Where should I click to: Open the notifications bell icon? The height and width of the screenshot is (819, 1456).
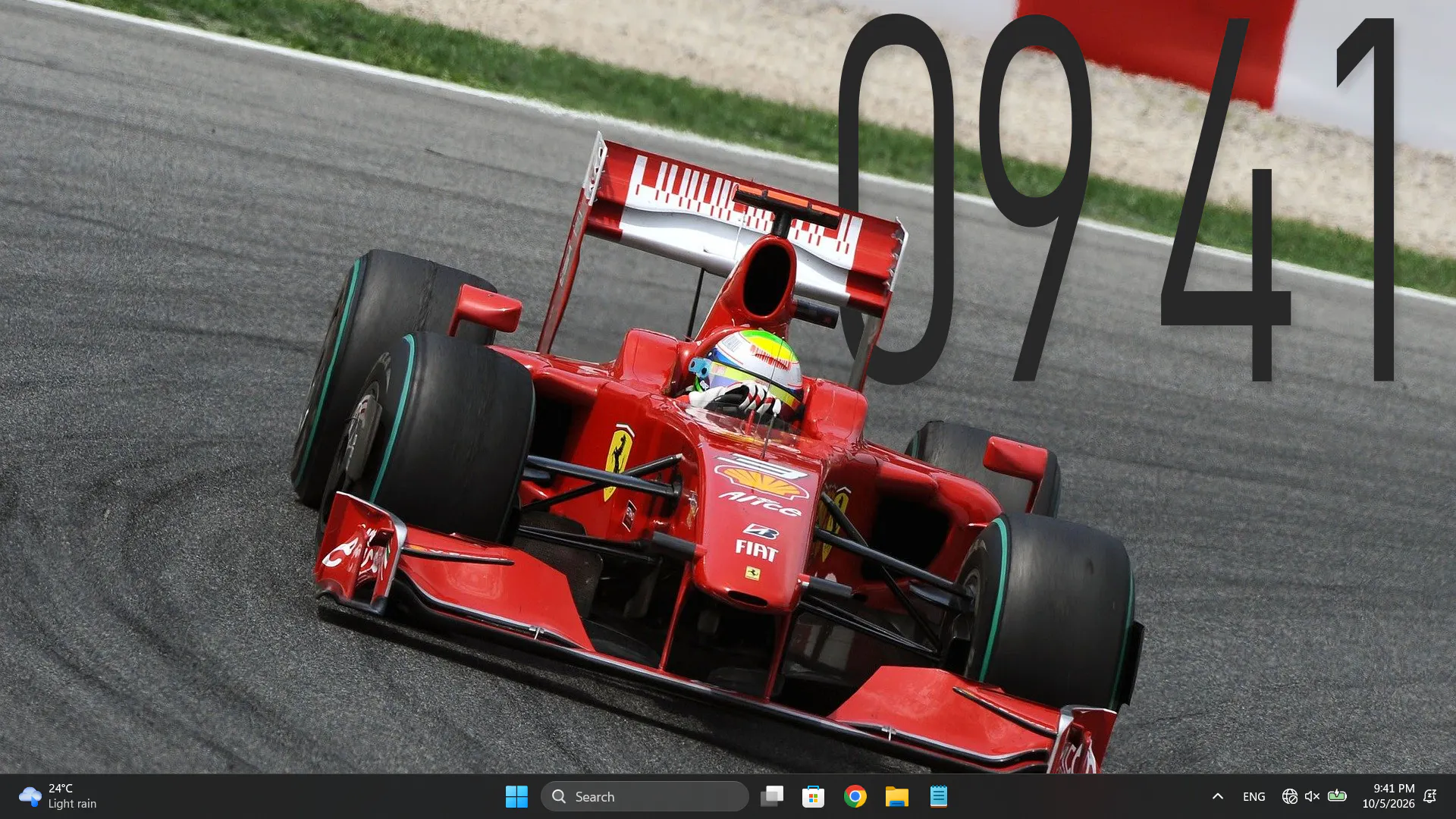tap(1430, 796)
